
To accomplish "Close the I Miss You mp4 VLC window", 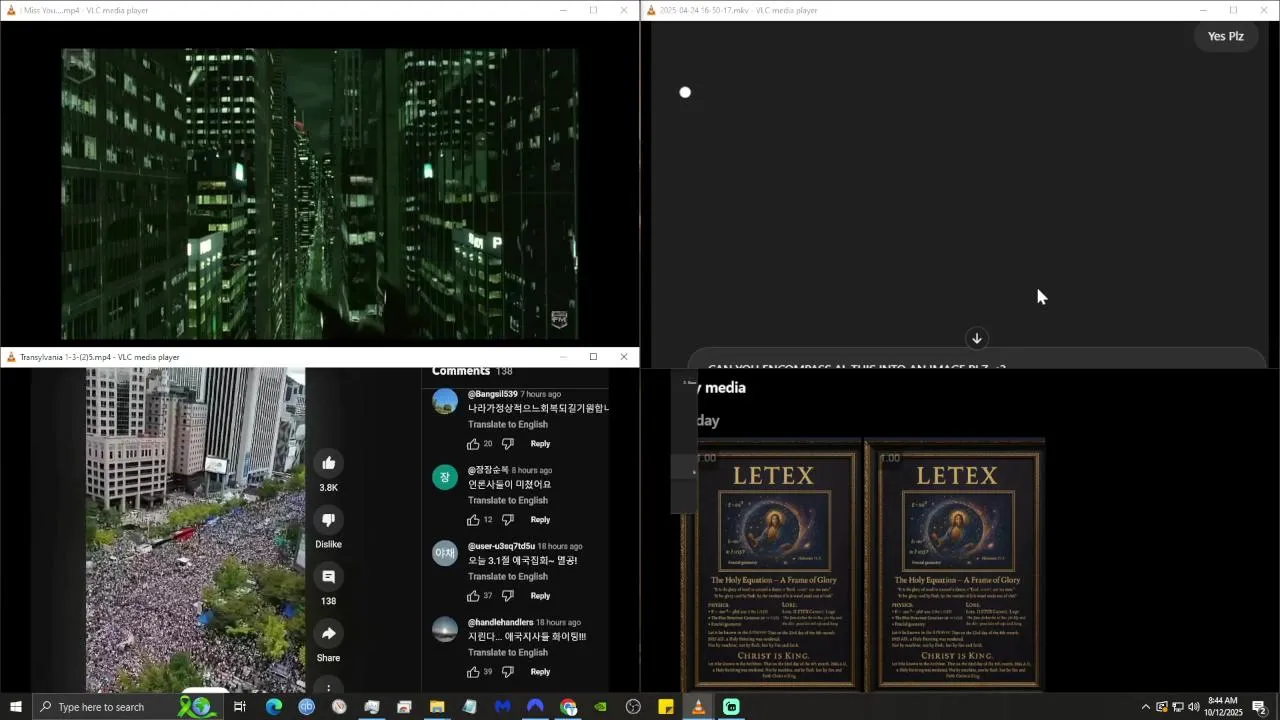I will (624, 10).
